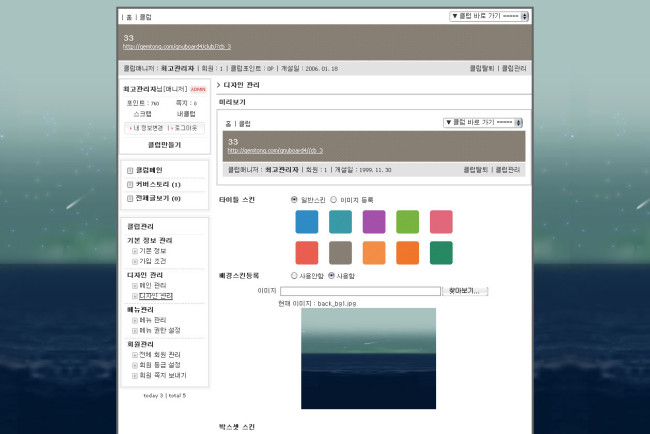
Task: Select the 이미지 등록 radio option
Action: click(333, 199)
